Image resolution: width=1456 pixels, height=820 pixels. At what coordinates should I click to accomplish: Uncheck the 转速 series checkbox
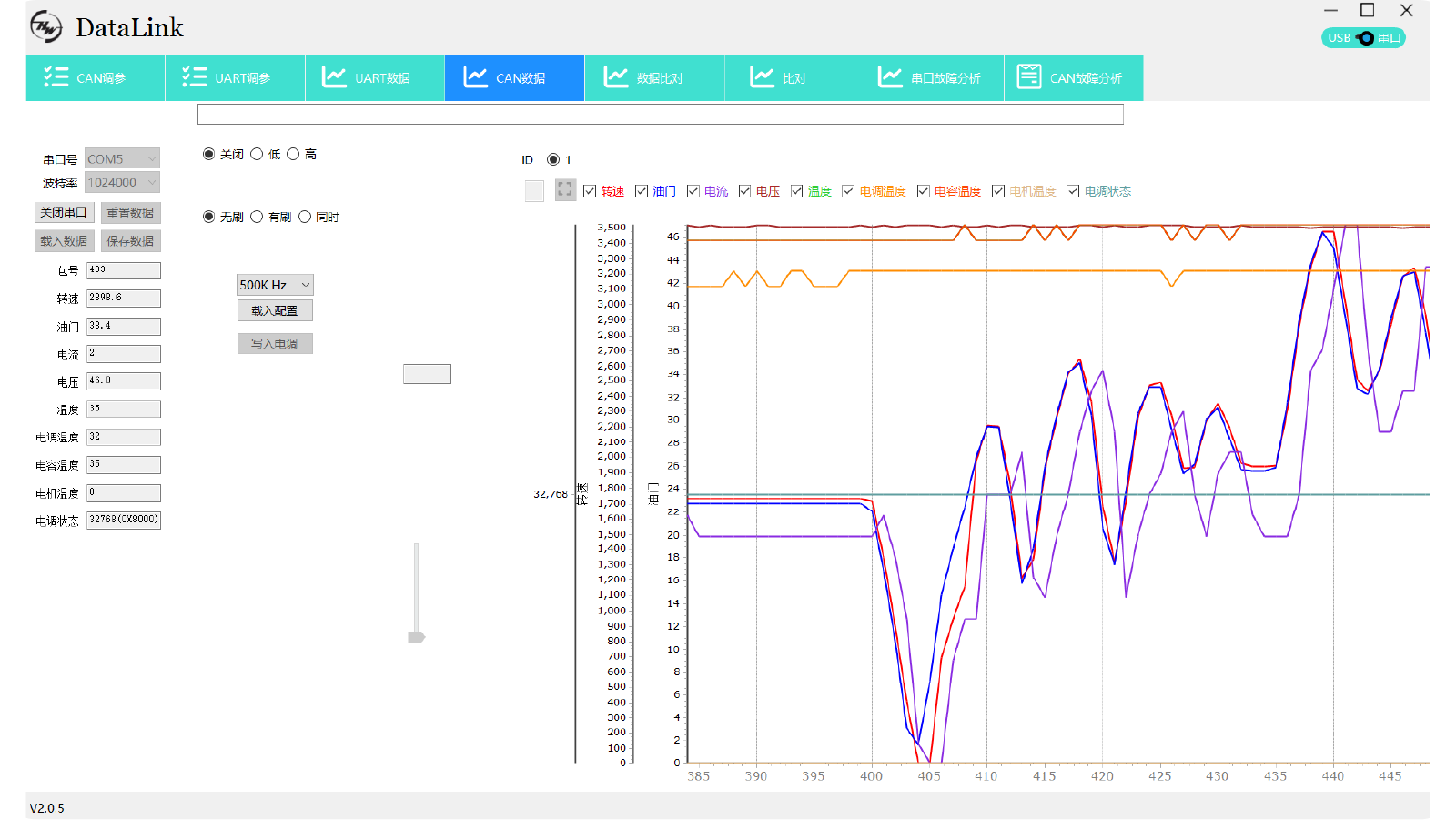pos(590,191)
